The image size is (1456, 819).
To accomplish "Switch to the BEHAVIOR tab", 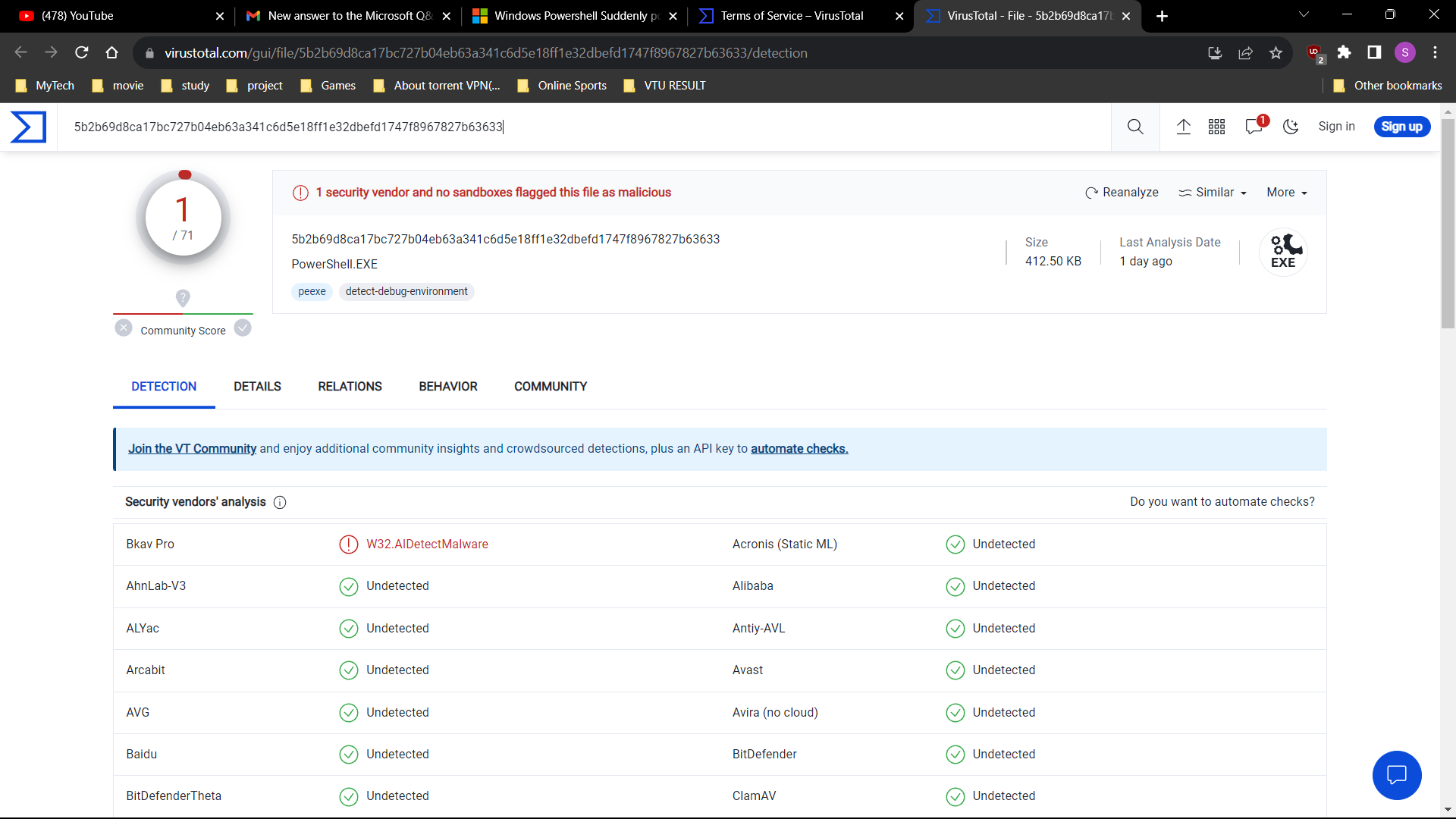I will 448,387.
